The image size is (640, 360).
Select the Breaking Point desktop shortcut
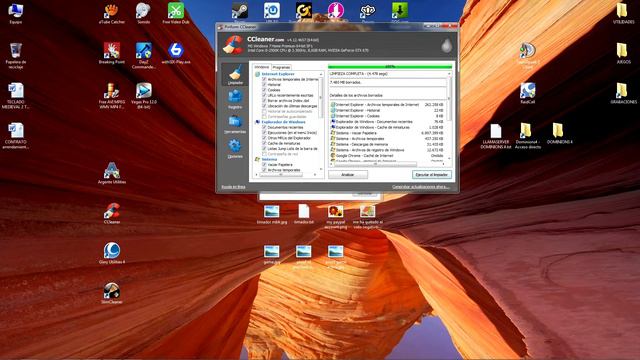point(111,53)
